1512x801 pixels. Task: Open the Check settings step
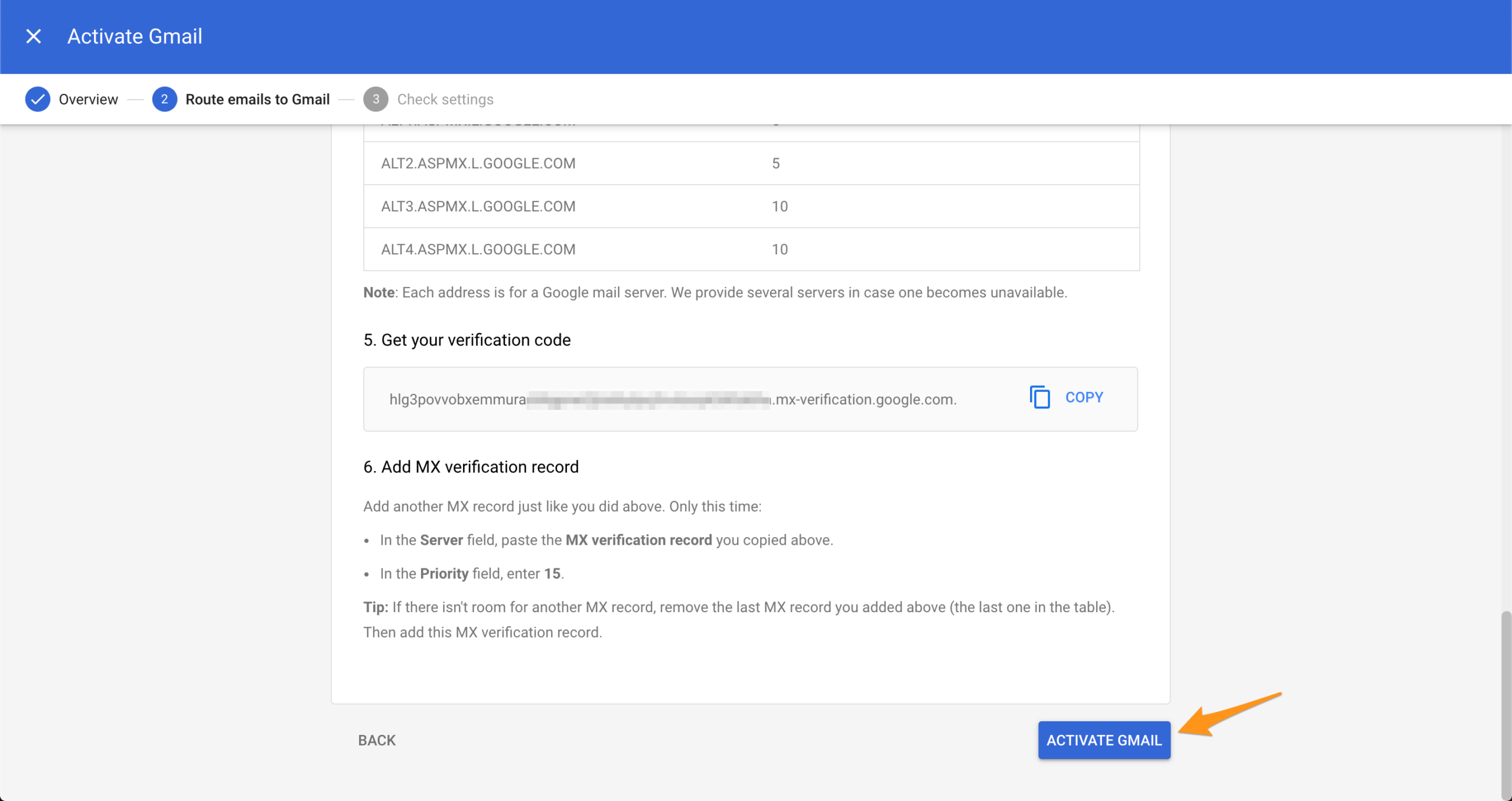(x=445, y=99)
